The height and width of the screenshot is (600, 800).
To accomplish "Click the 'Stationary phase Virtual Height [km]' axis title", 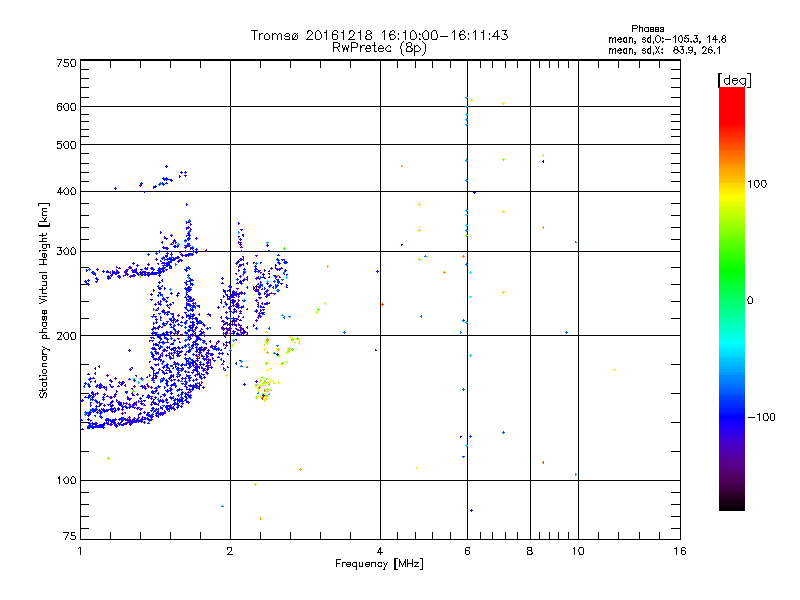I will tap(44, 301).
